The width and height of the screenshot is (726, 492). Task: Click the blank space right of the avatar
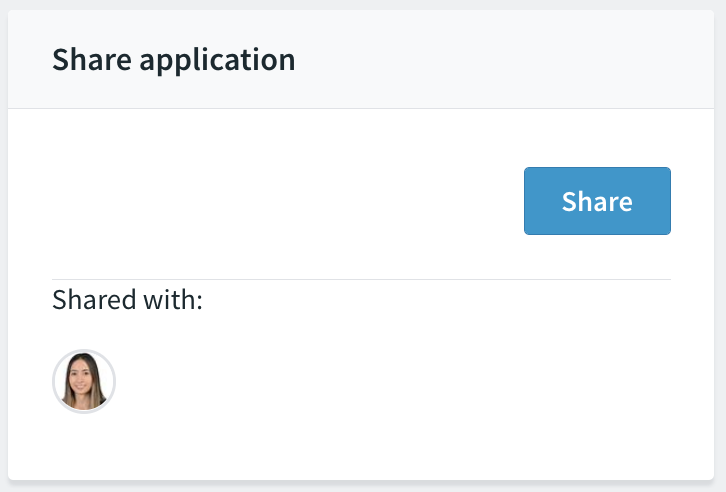coord(394,381)
